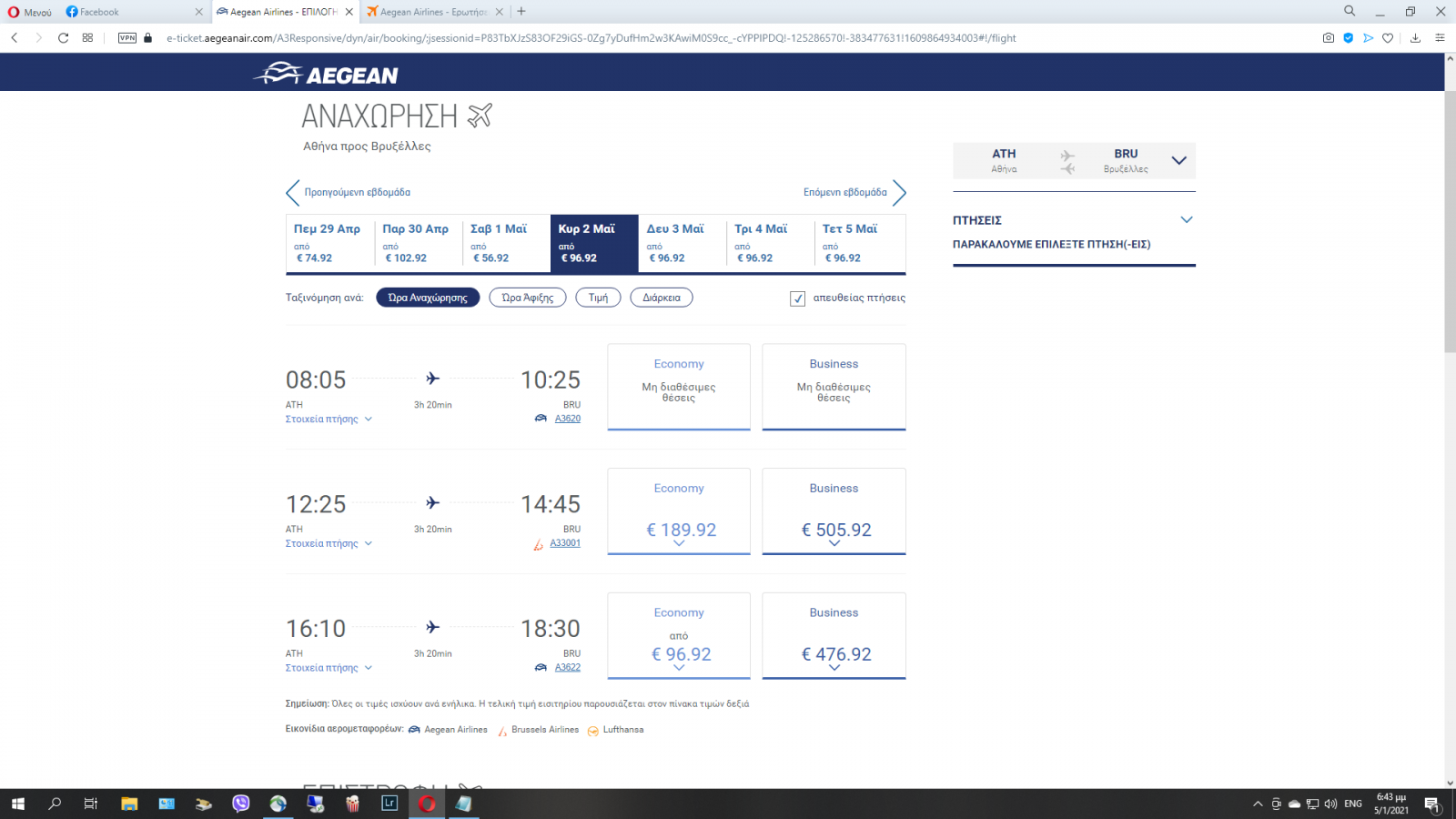
Task: Expand flight details for 08:05 departure
Action: (x=329, y=420)
